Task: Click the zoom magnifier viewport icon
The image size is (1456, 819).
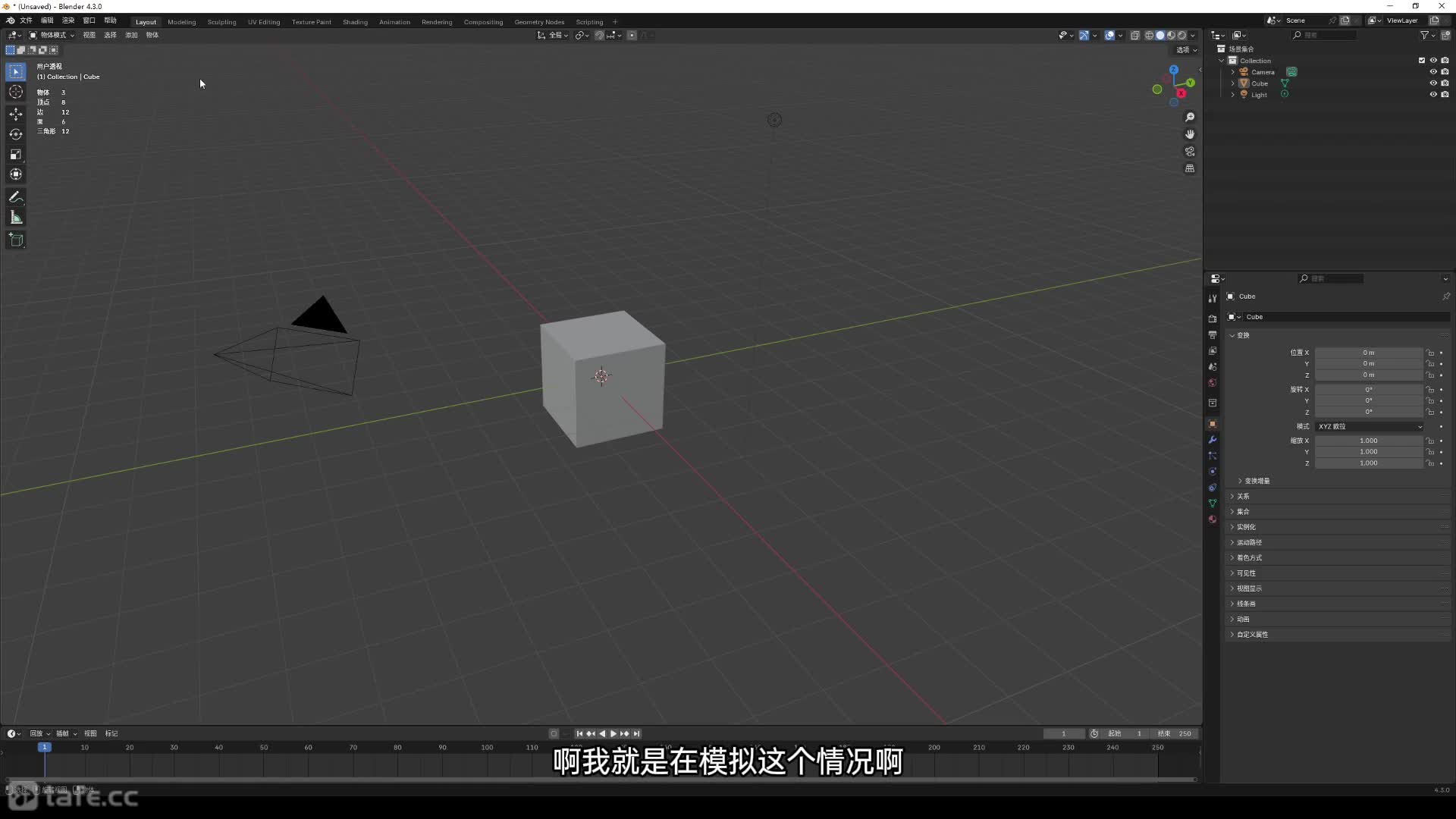Action: tap(1190, 118)
